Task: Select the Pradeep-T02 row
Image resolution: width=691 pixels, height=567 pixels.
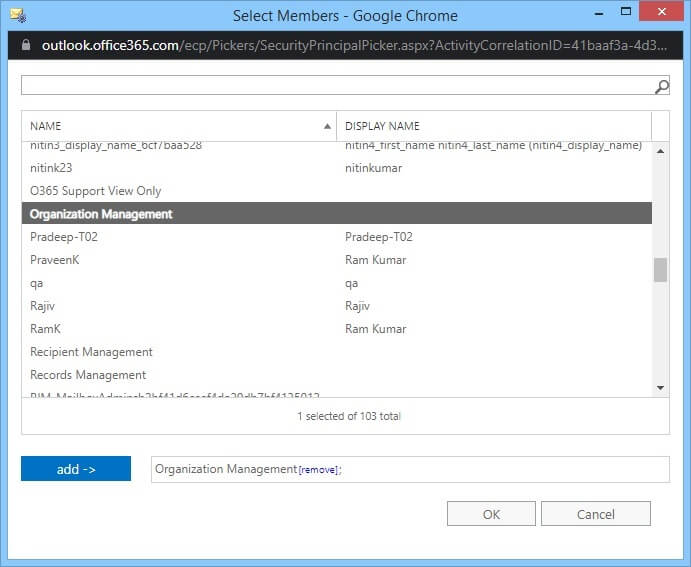Action: click(337, 237)
